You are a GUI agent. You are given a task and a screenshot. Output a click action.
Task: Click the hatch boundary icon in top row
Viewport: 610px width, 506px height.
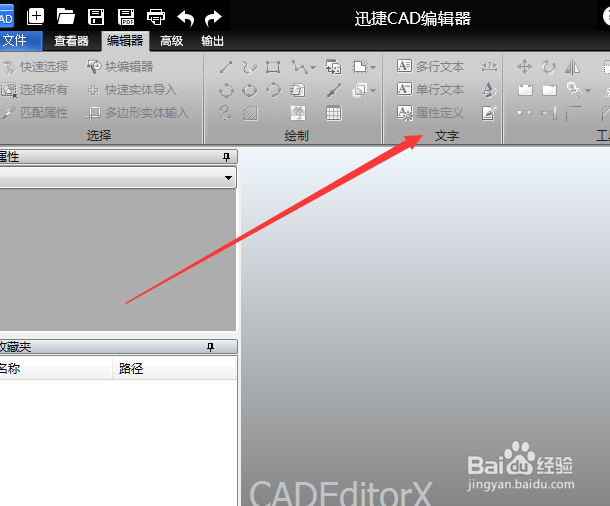tap(360, 67)
